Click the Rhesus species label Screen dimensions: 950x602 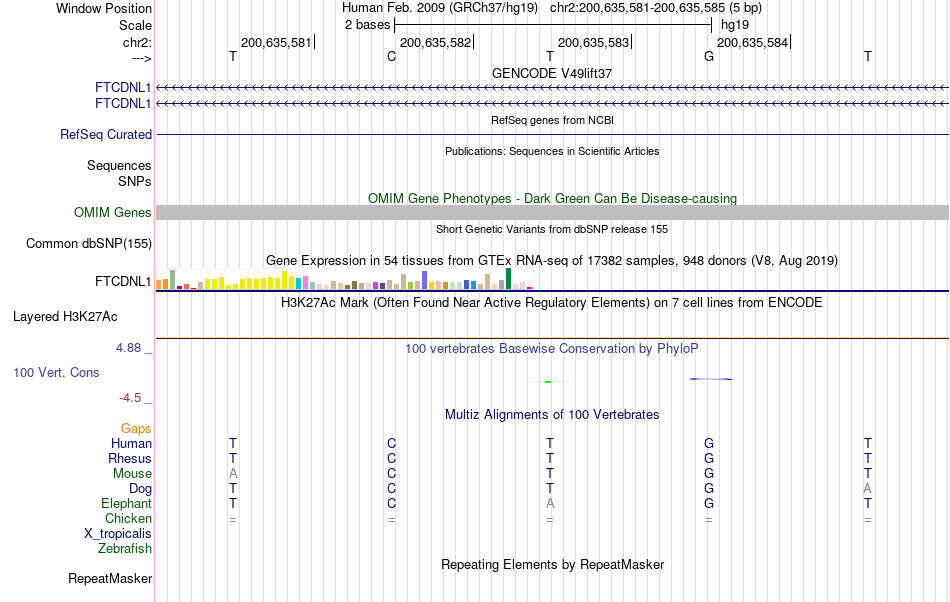tap(130, 458)
